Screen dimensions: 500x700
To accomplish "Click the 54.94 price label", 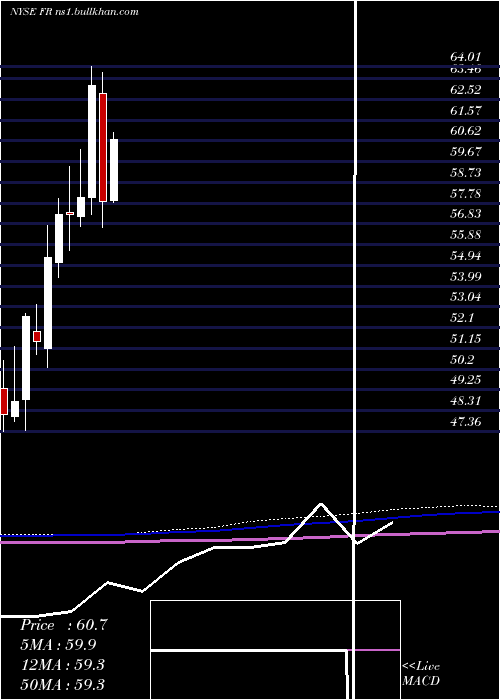I will tap(466, 256).
